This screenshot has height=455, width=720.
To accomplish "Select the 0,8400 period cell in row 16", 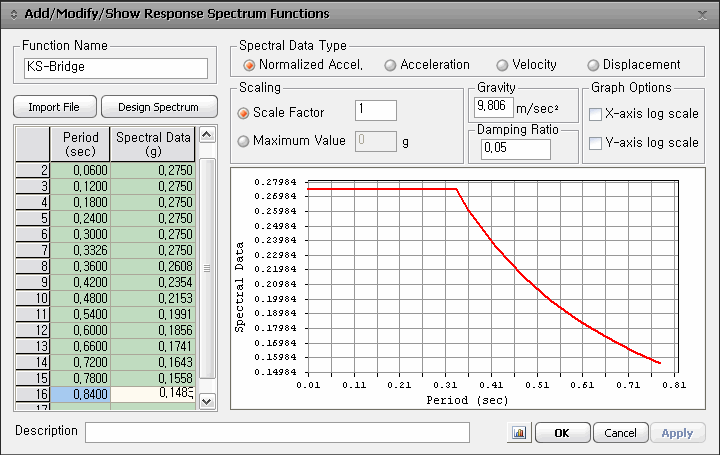I will pos(80,395).
